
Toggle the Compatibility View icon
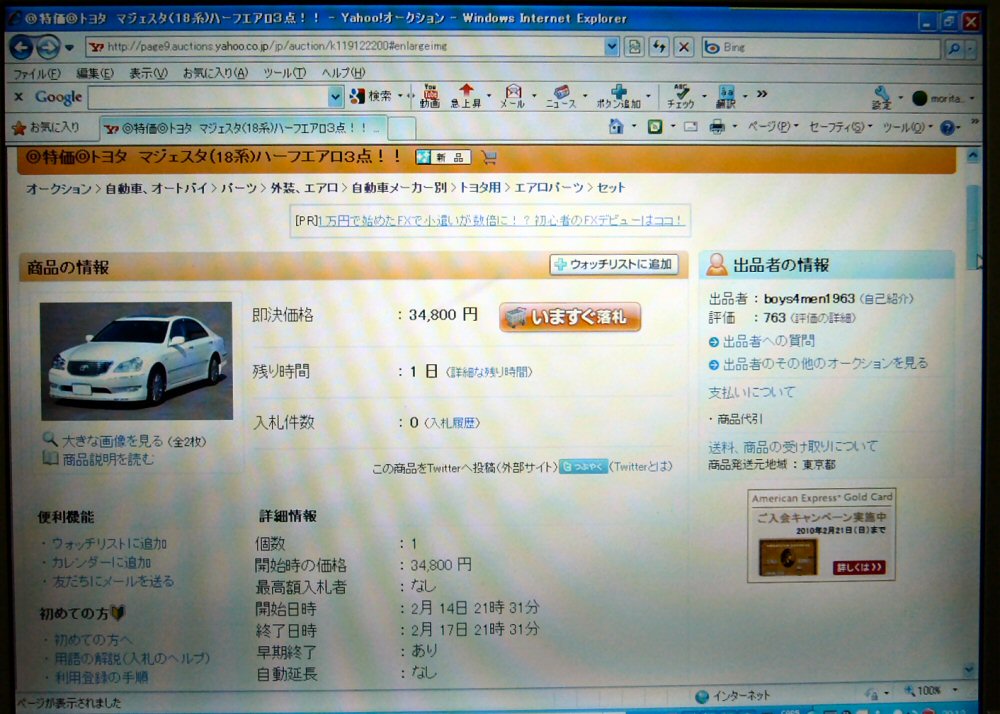(x=634, y=47)
